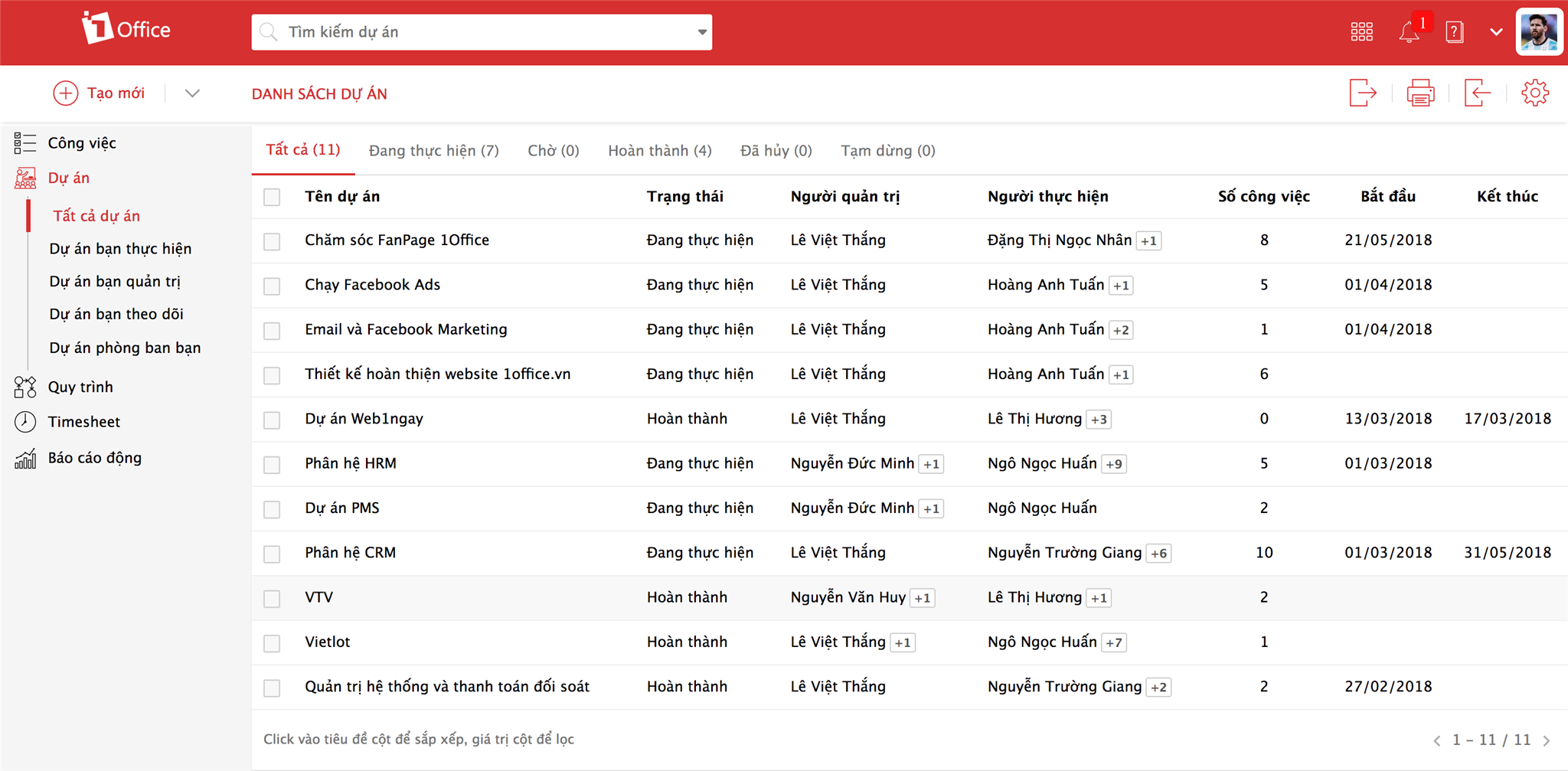
Task: Sort by Tên dự án column header
Action: click(342, 197)
